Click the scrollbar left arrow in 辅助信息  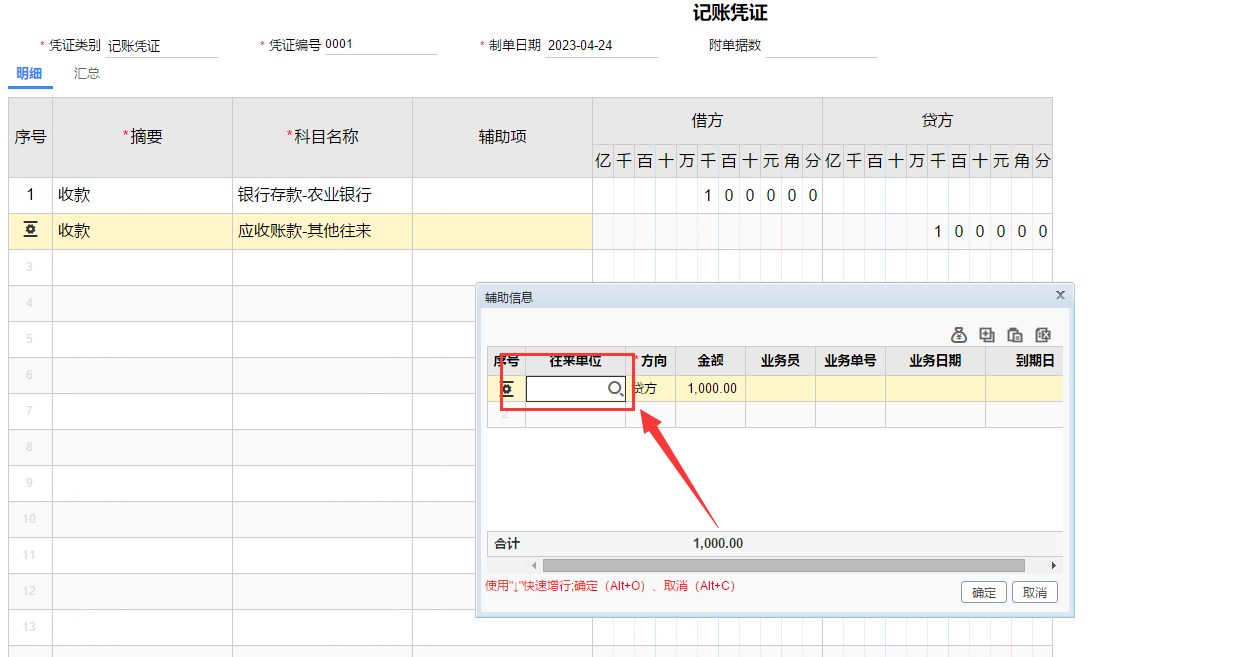533,565
